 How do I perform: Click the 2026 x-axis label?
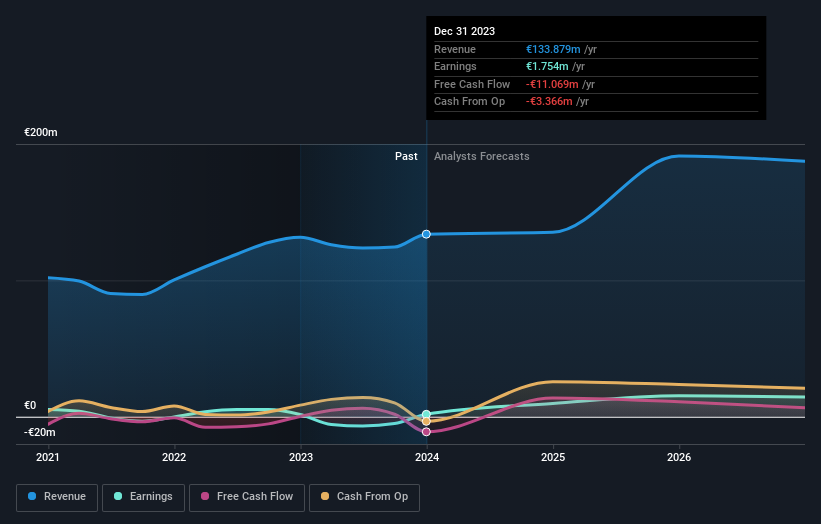(679, 457)
